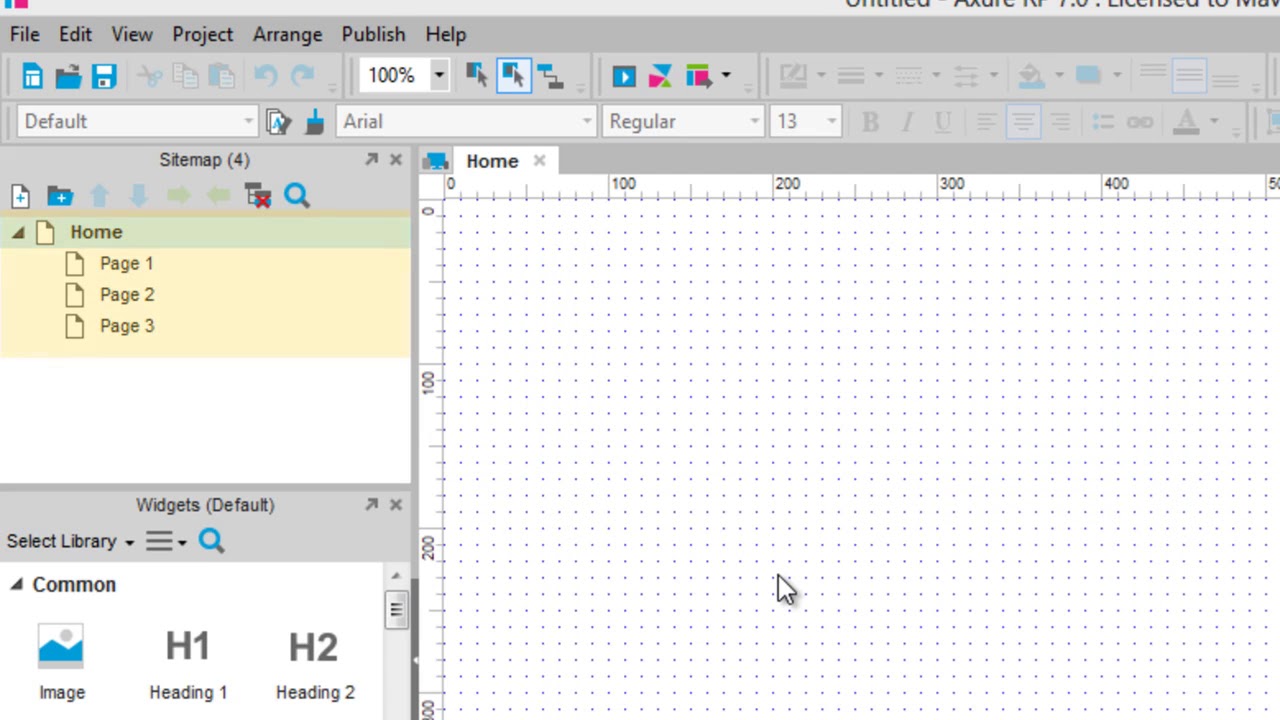Collapse the Home tree node

pos(18,233)
